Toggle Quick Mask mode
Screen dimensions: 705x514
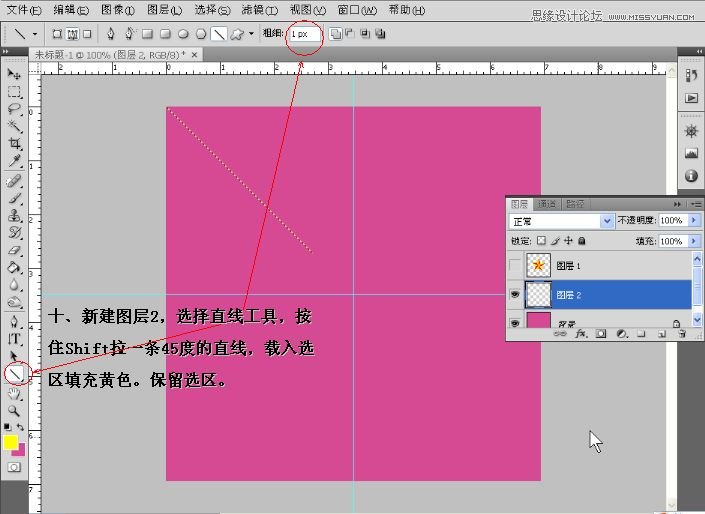14,467
